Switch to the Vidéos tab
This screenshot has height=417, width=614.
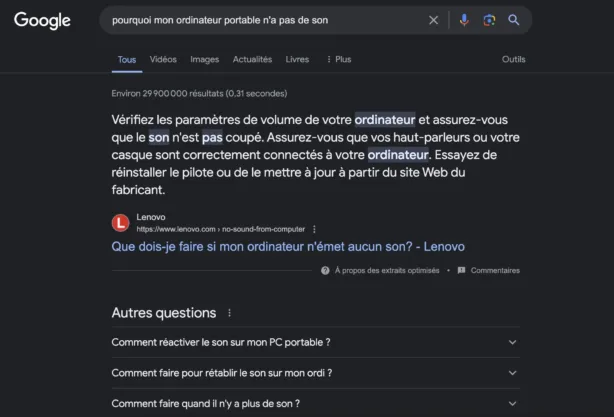tap(163, 59)
